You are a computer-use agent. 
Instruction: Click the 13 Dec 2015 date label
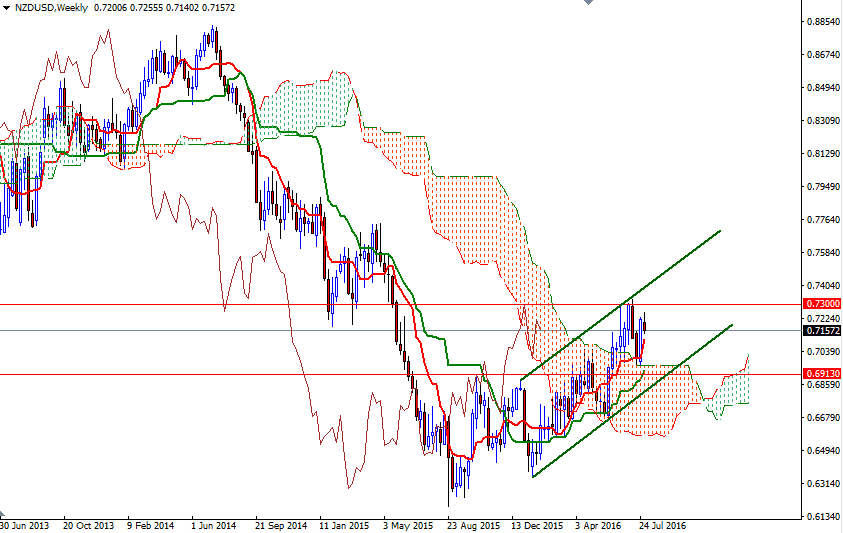(535, 524)
